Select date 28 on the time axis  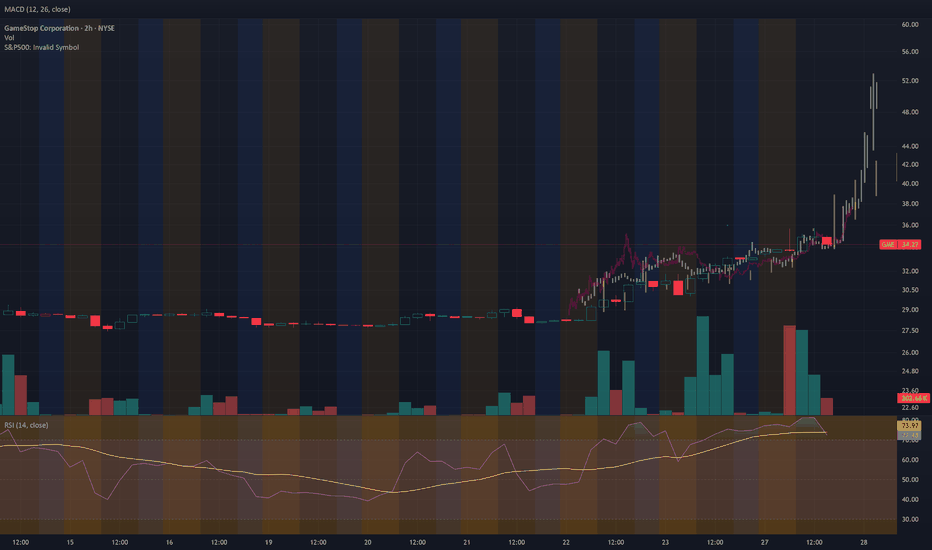864,542
